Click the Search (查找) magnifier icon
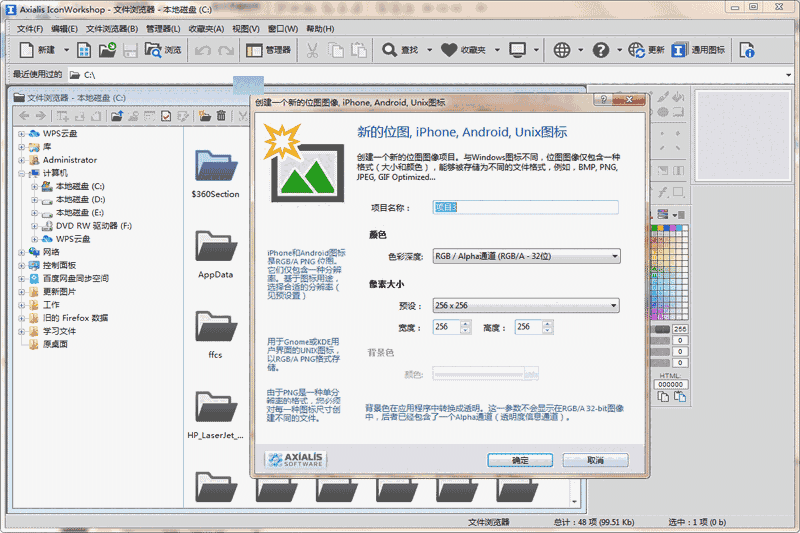 389,50
